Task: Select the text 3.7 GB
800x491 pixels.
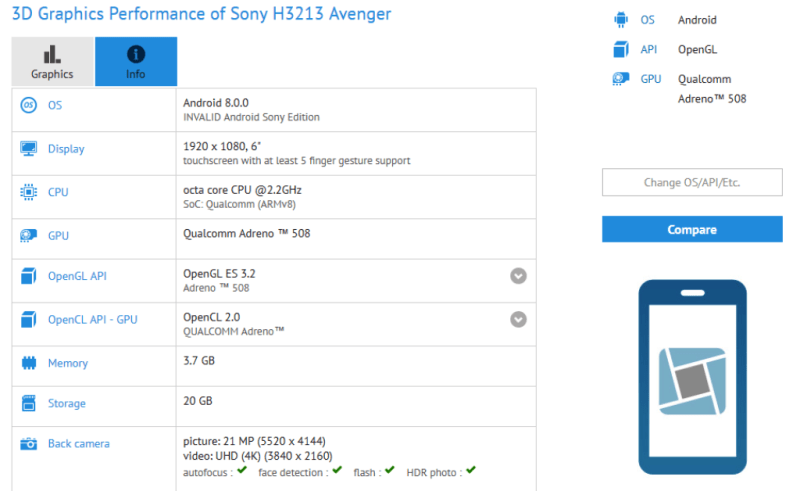Action: 199,360
